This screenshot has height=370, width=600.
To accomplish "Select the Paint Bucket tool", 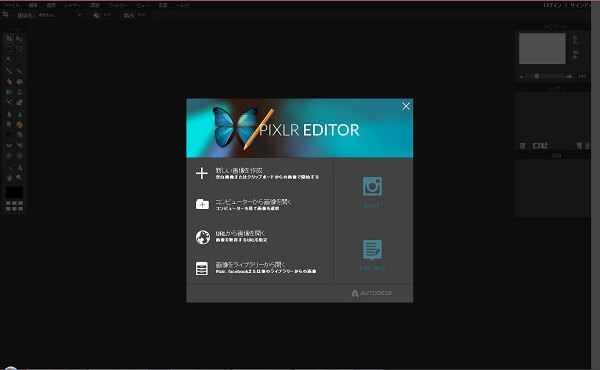I will pyautogui.click(x=19, y=81).
